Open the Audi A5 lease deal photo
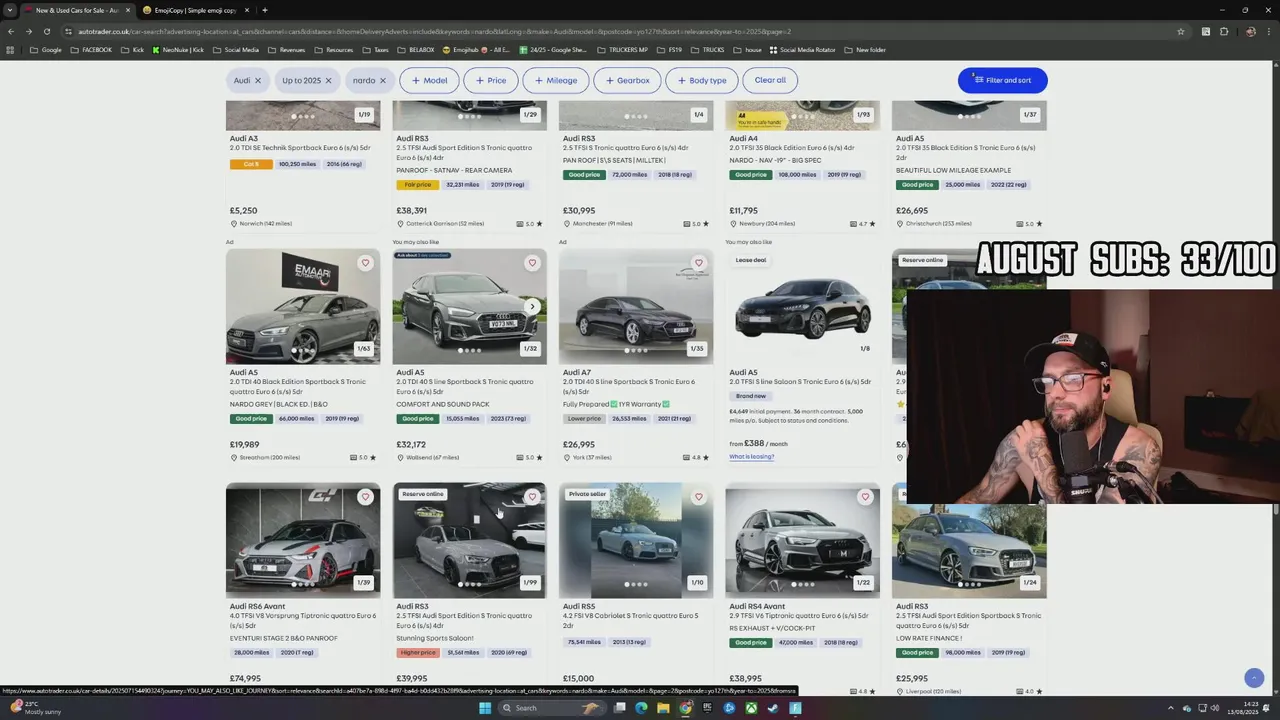1280x720 pixels. click(x=802, y=306)
